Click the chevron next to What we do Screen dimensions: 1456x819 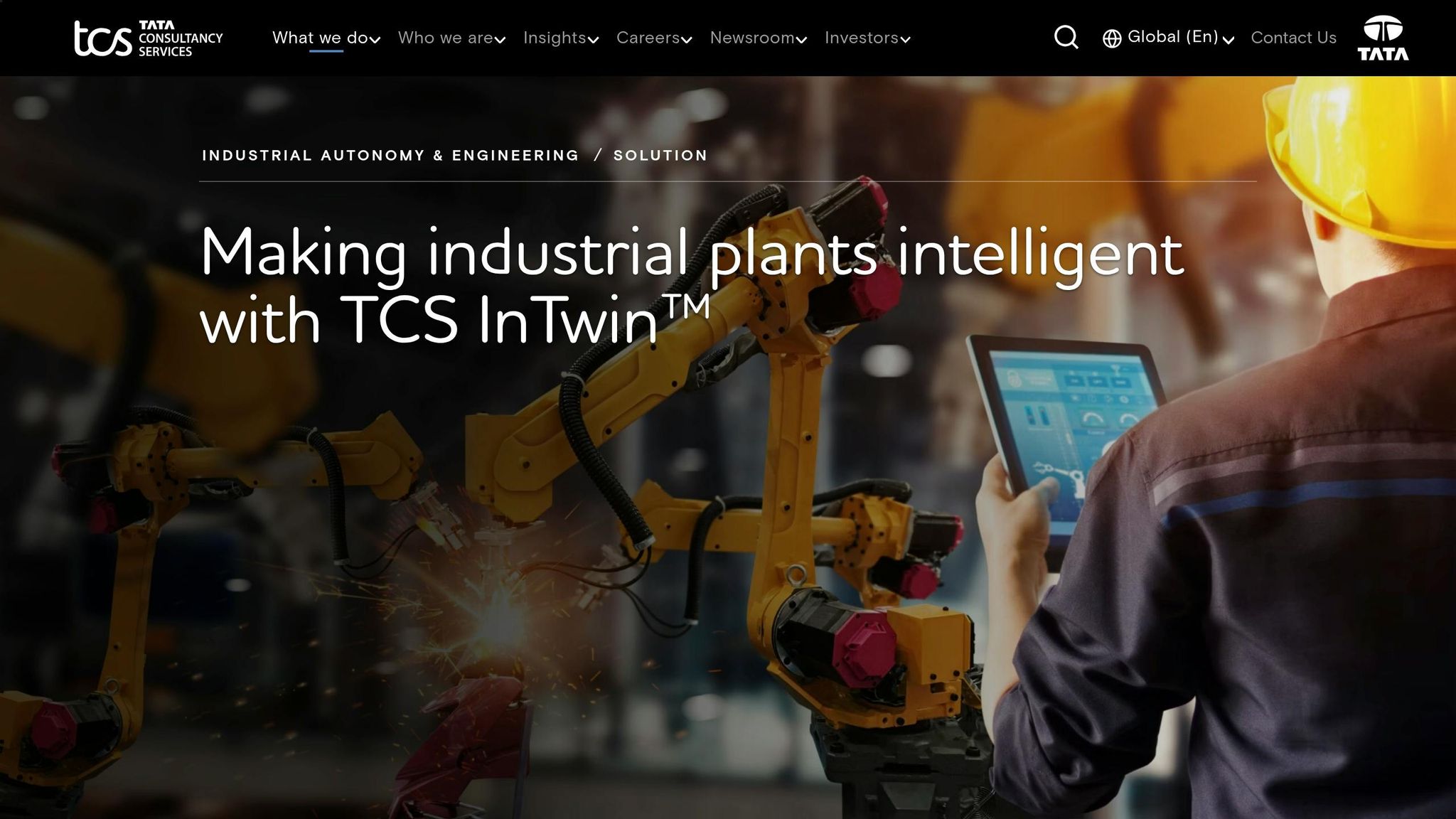point(375,40)
